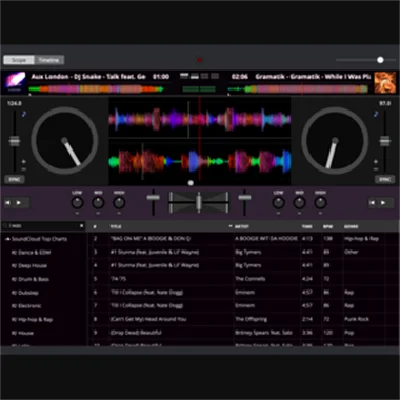The image size is (400, 400).
Task: Open the Drum & Bass chart
Action: [30, 279]
